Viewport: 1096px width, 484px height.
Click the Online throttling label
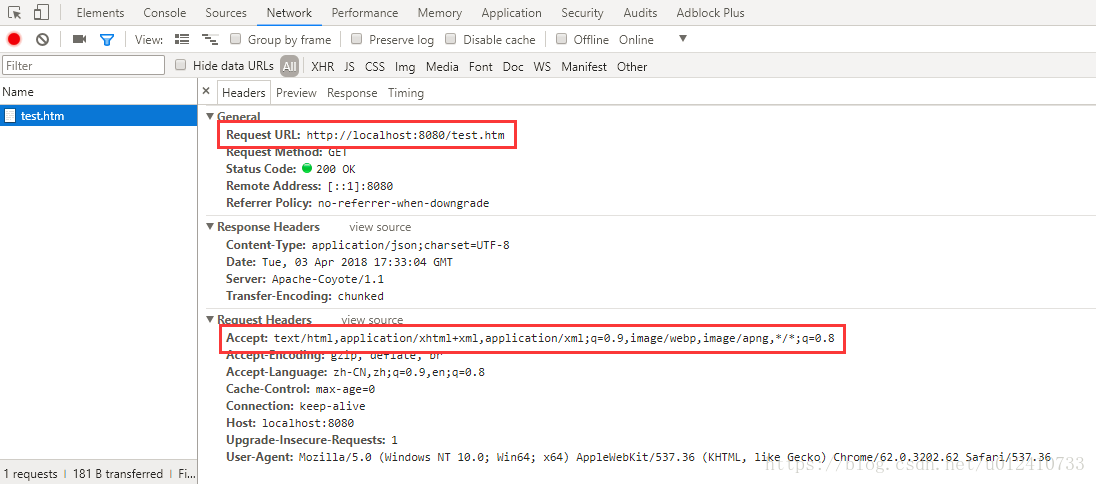click(x=636, y=39)
